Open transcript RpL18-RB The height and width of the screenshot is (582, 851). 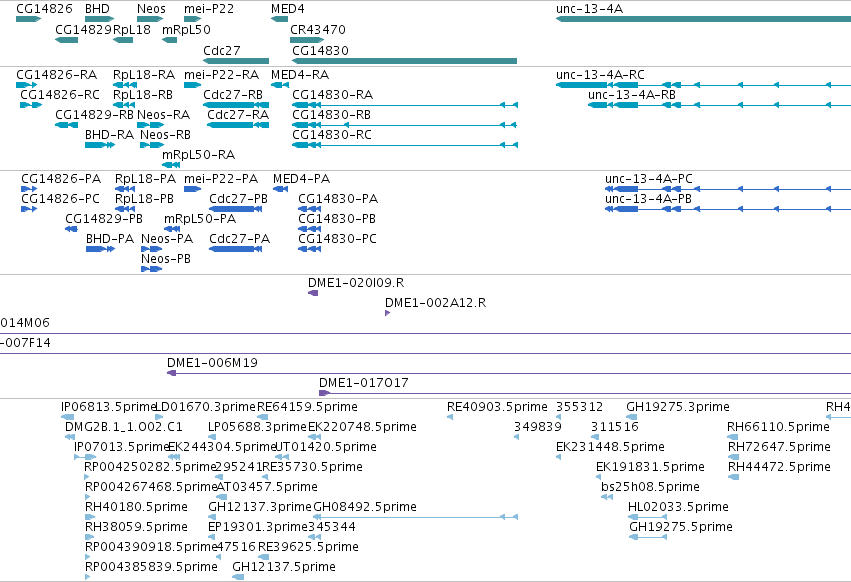click(143, 95)
